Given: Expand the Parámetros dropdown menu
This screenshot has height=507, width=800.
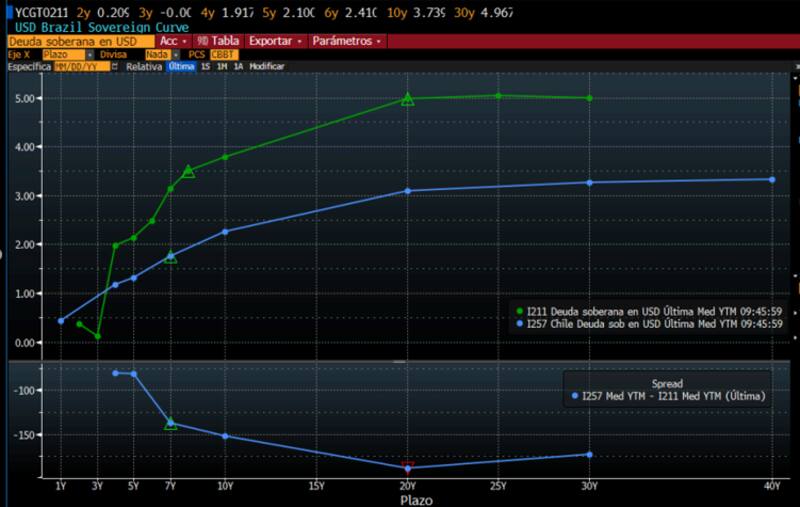Looking at the screenshot, I should click(346, 41).
